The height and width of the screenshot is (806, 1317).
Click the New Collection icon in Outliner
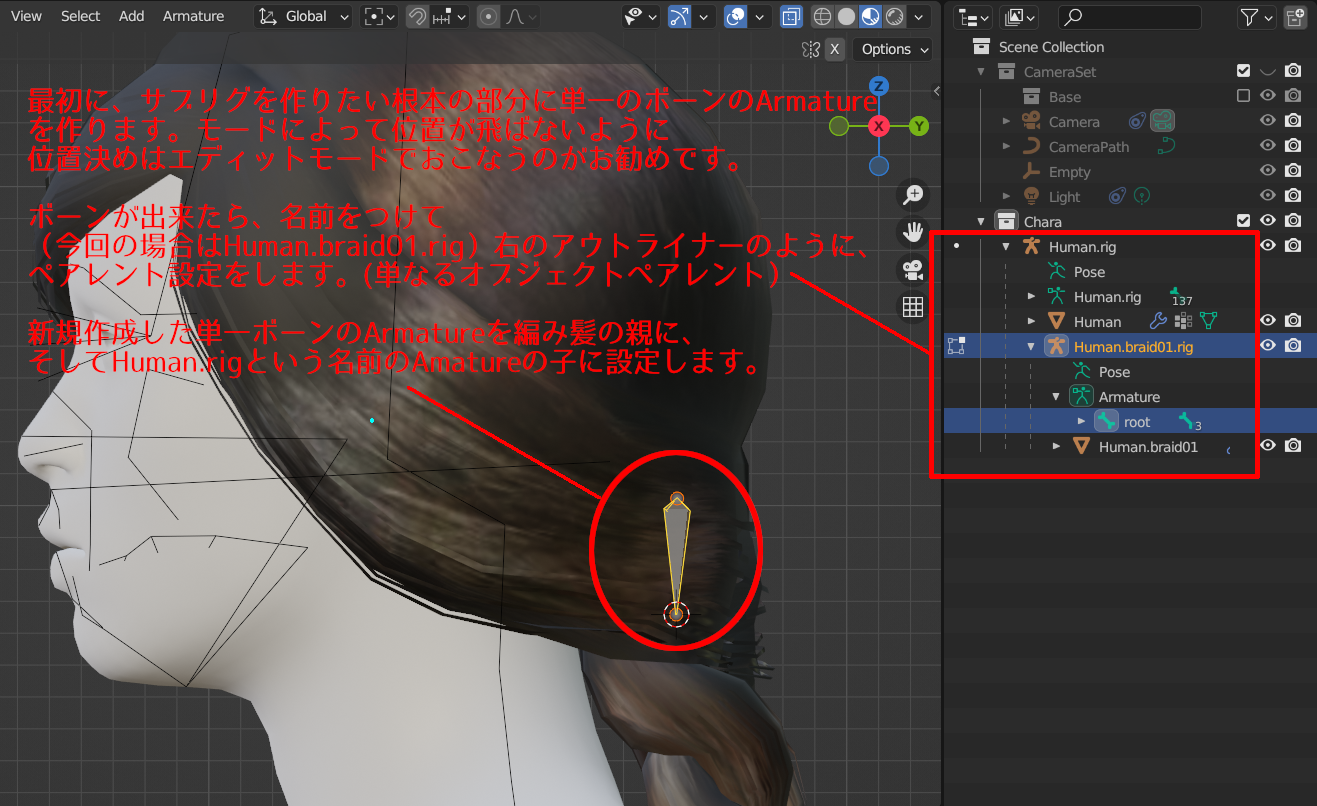pyautogui.click(x=1295, y=17)
